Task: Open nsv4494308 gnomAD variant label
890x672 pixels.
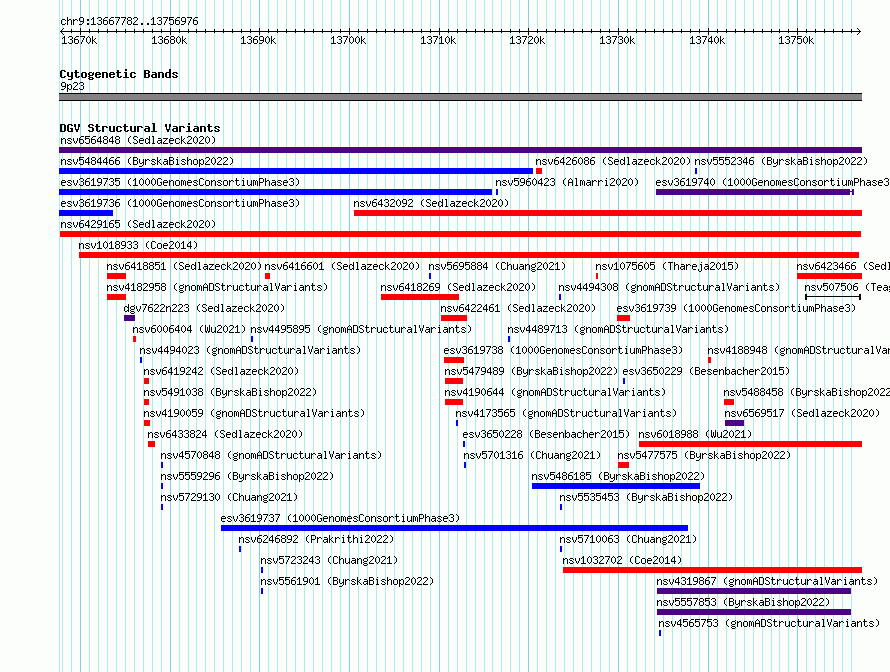Action: [x=669, y=287]
